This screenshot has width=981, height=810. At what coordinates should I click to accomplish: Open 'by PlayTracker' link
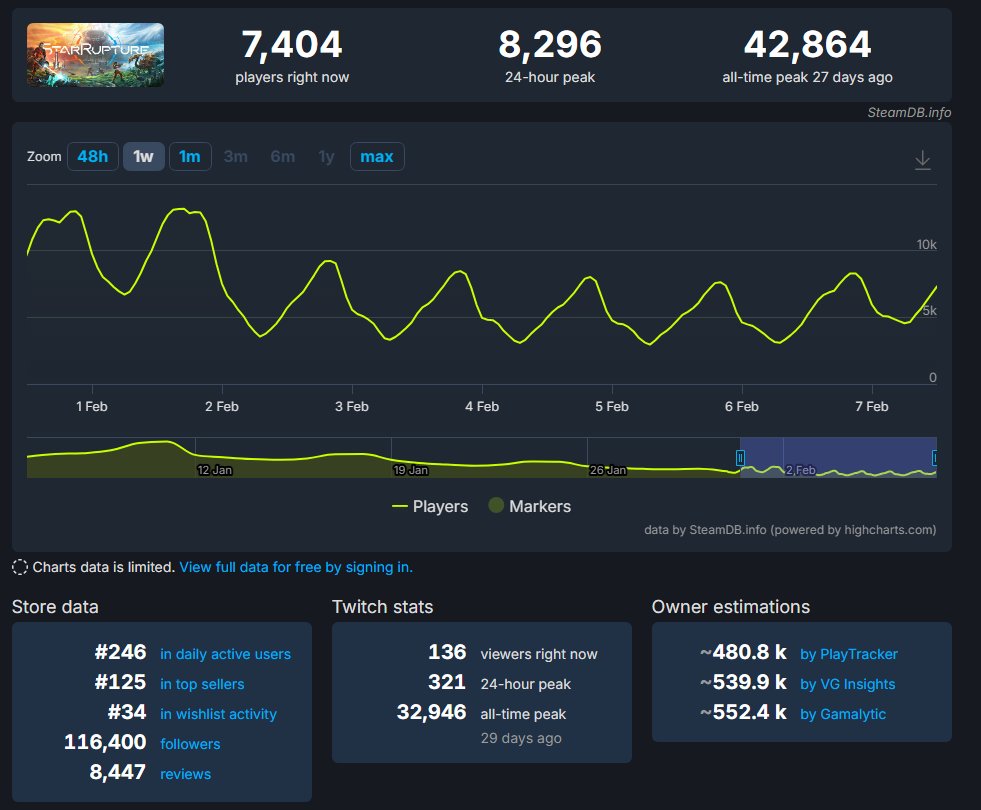[x=849, y=654]
